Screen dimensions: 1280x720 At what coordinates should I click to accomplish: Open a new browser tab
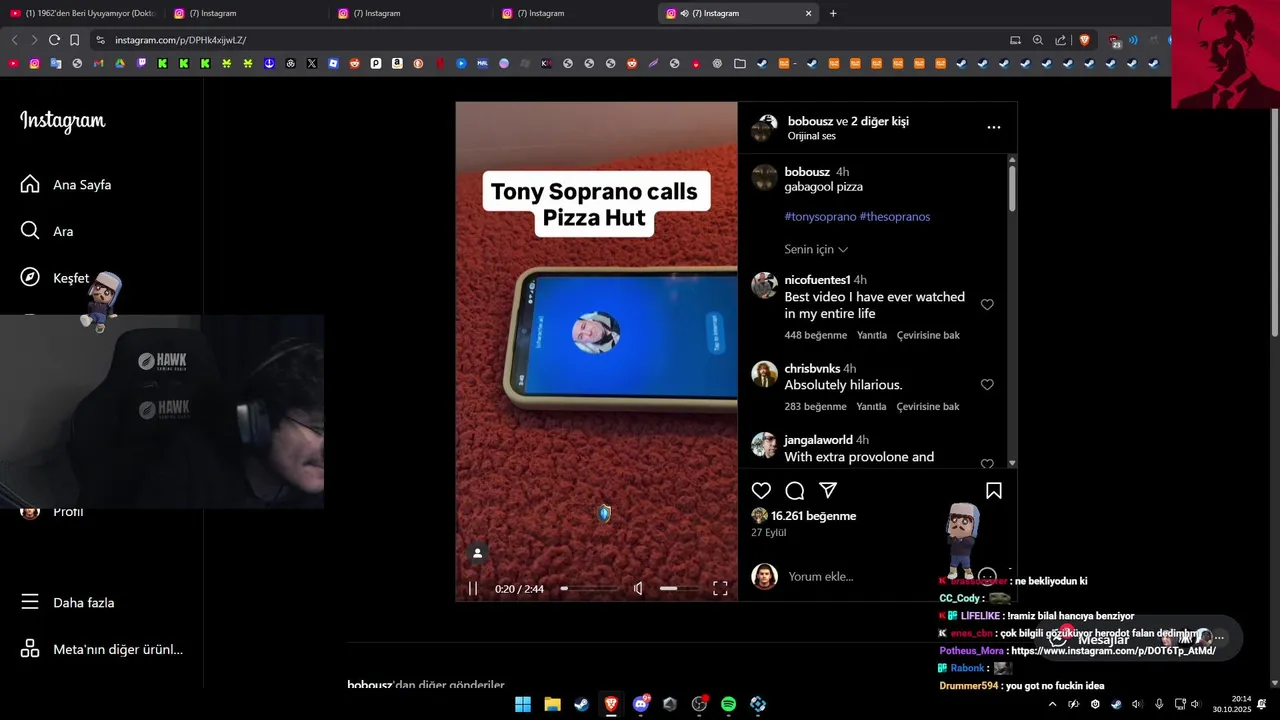point(833,13)
